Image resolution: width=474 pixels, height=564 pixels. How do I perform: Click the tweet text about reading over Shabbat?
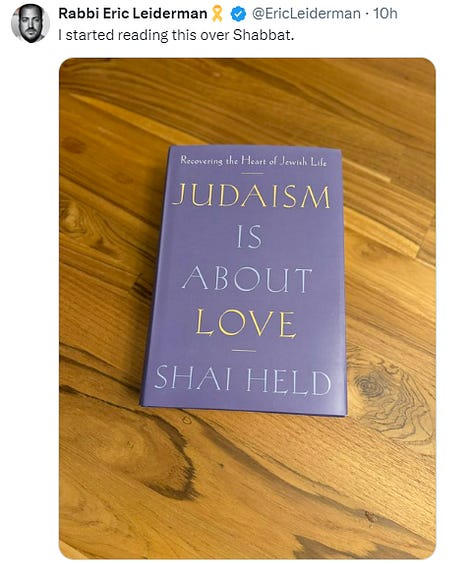click(x=176, y=35)
